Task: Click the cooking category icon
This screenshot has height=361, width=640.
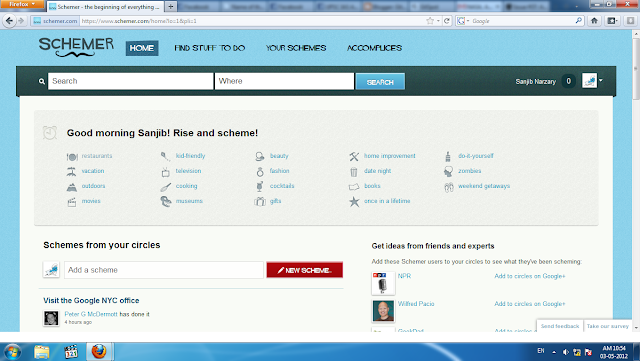Action: 165,187
